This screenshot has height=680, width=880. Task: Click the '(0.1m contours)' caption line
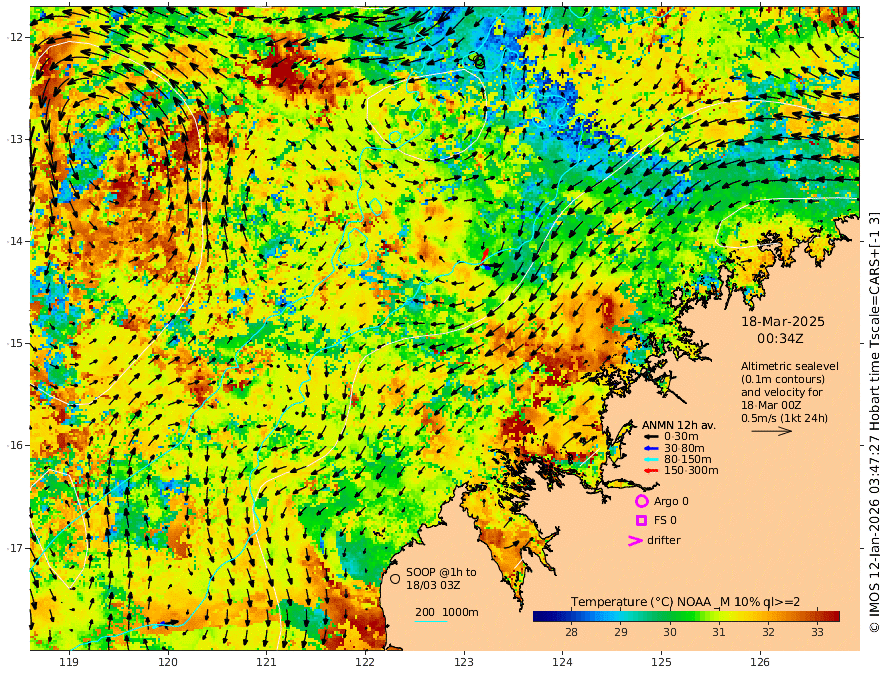(x=782, y=379)
